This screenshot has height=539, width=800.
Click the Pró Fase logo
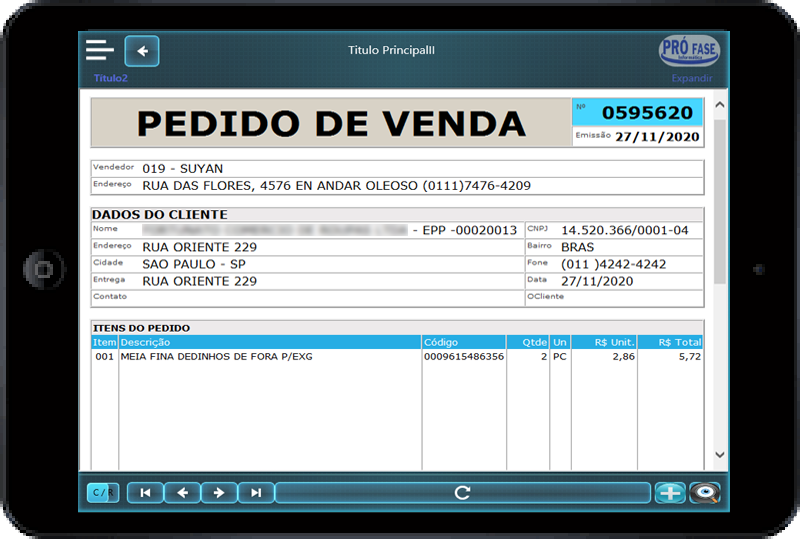coord(689,51)
